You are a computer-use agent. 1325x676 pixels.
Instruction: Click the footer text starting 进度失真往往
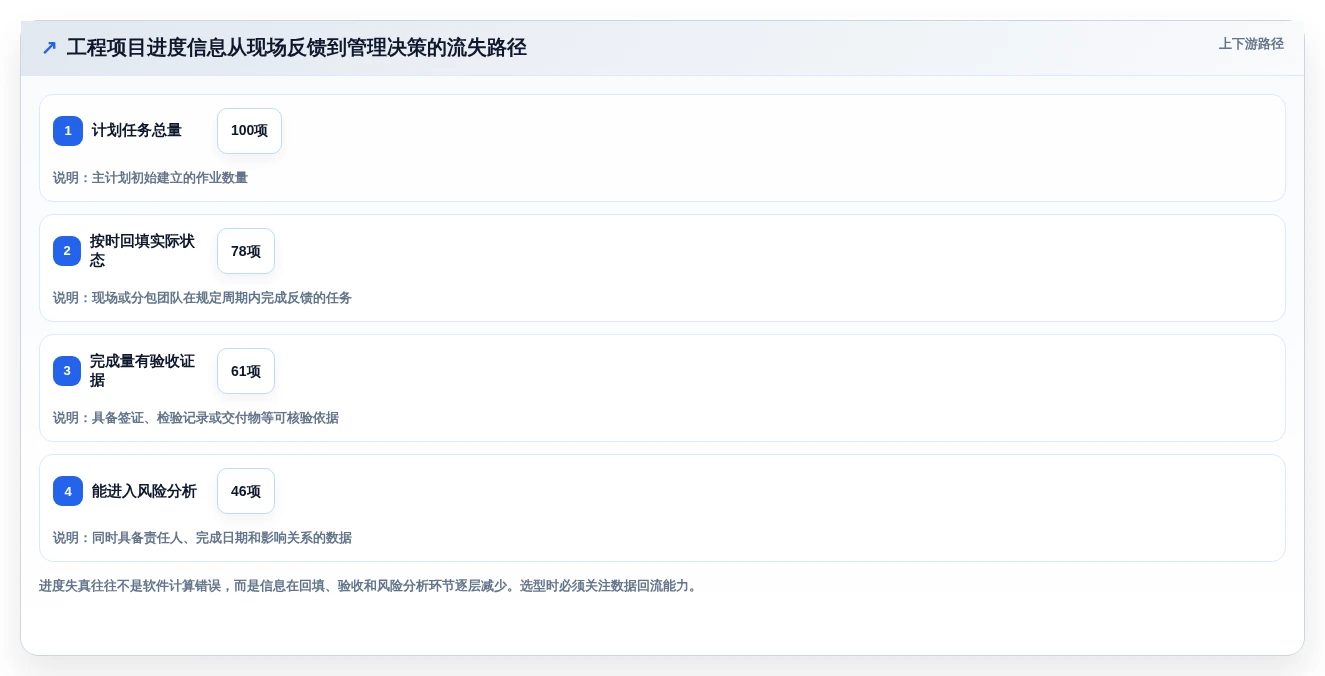(x=369, y=586)
